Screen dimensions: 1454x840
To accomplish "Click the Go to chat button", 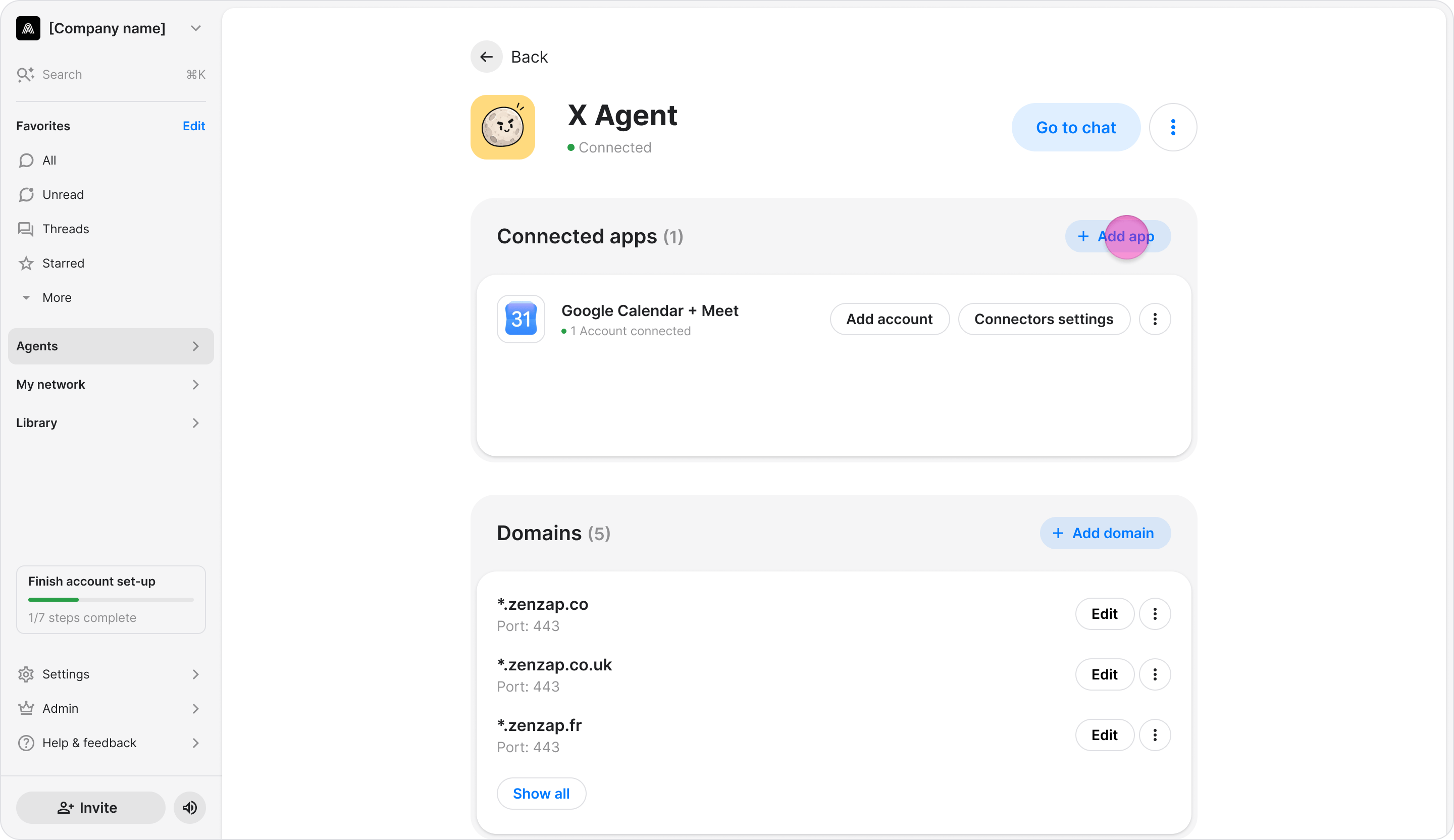I will click(x=1075, y=128).
